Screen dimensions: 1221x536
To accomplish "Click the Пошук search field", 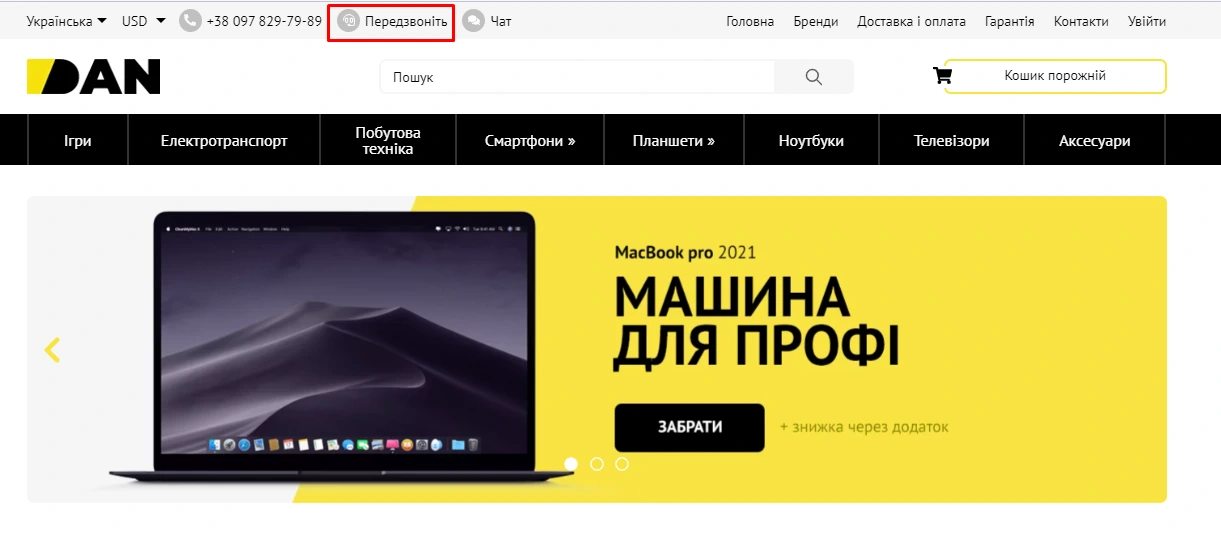I will point(577,77).
